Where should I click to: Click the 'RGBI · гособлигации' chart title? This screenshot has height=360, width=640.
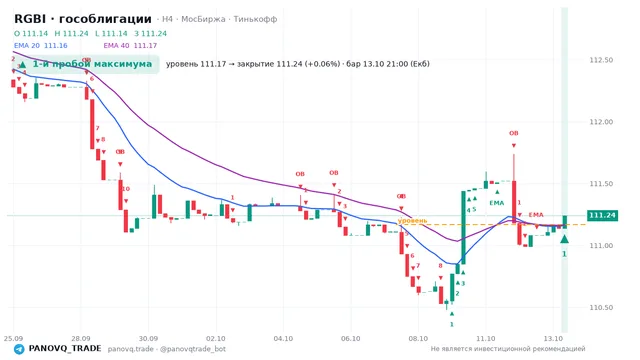pyautogui.click(x=83, y=19)
